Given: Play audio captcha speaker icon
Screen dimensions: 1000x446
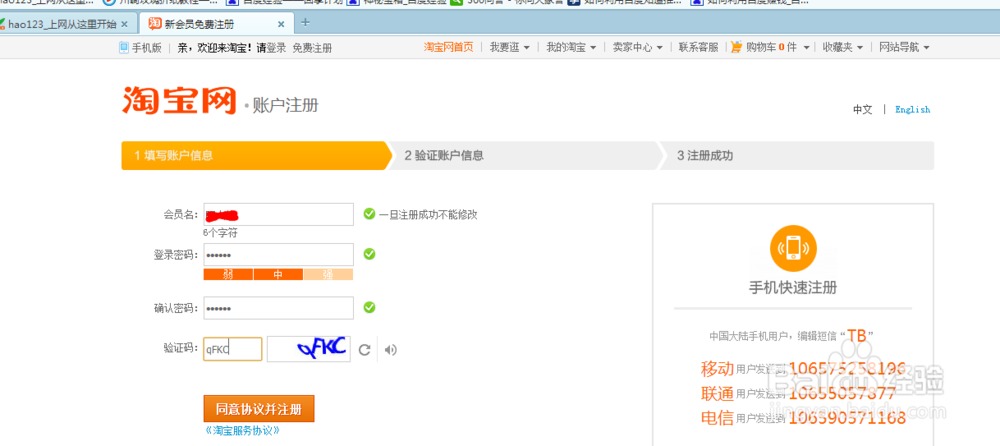Looking at the screenshot, I should tap(391, 350).
